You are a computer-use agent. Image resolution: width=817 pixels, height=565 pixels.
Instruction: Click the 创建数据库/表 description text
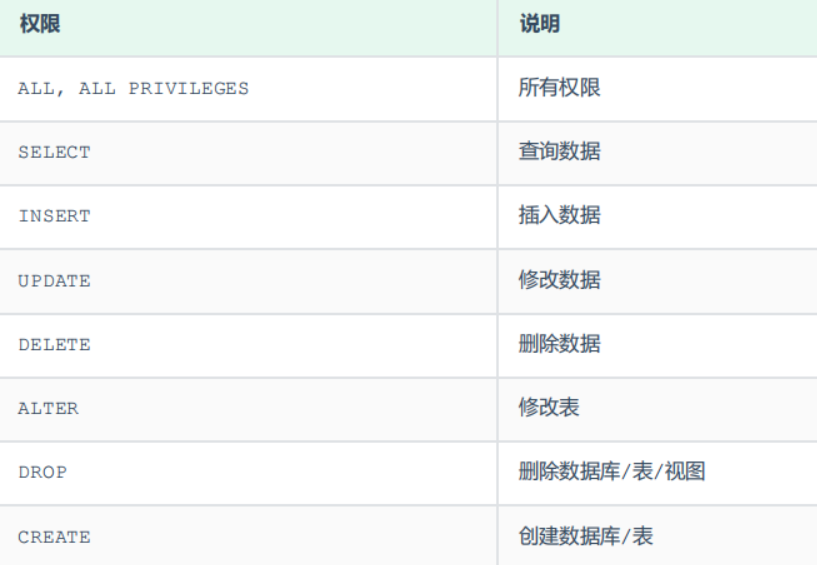click(x=585, y=536)
